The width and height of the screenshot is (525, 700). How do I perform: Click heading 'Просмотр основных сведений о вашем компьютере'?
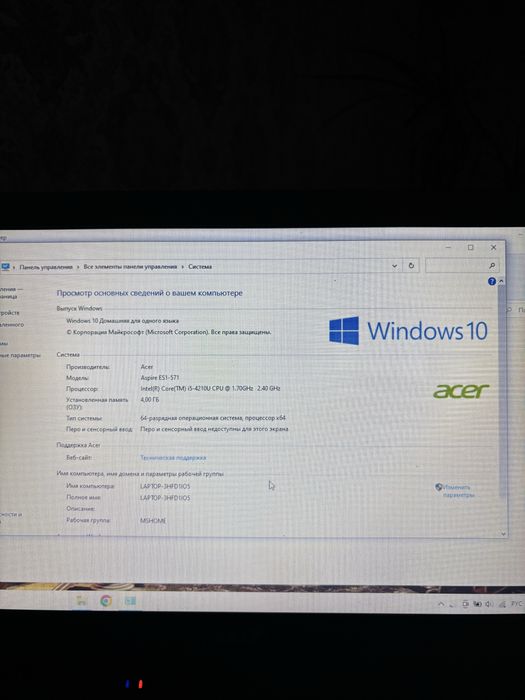pyautogui.click(x=150, y=293)
